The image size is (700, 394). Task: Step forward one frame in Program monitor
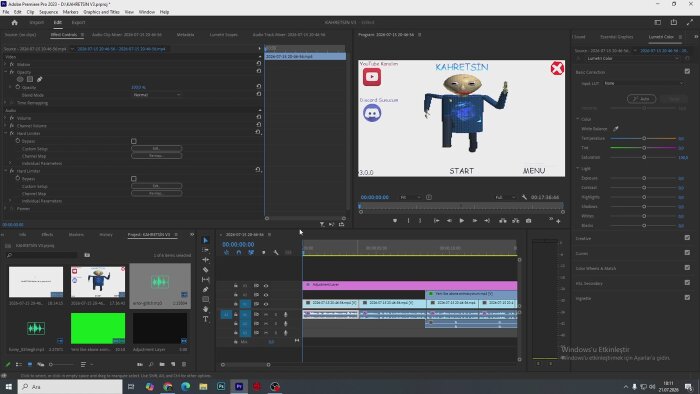pos(475,220)
